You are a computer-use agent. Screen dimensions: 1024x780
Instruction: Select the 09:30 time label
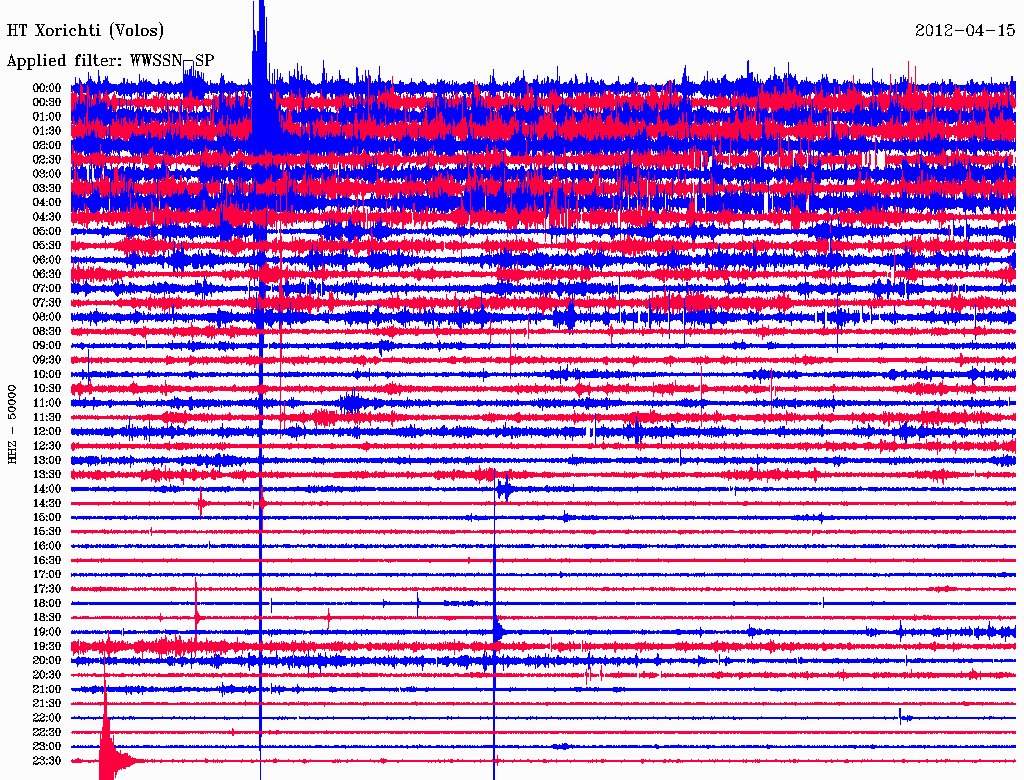coord(47,360)
